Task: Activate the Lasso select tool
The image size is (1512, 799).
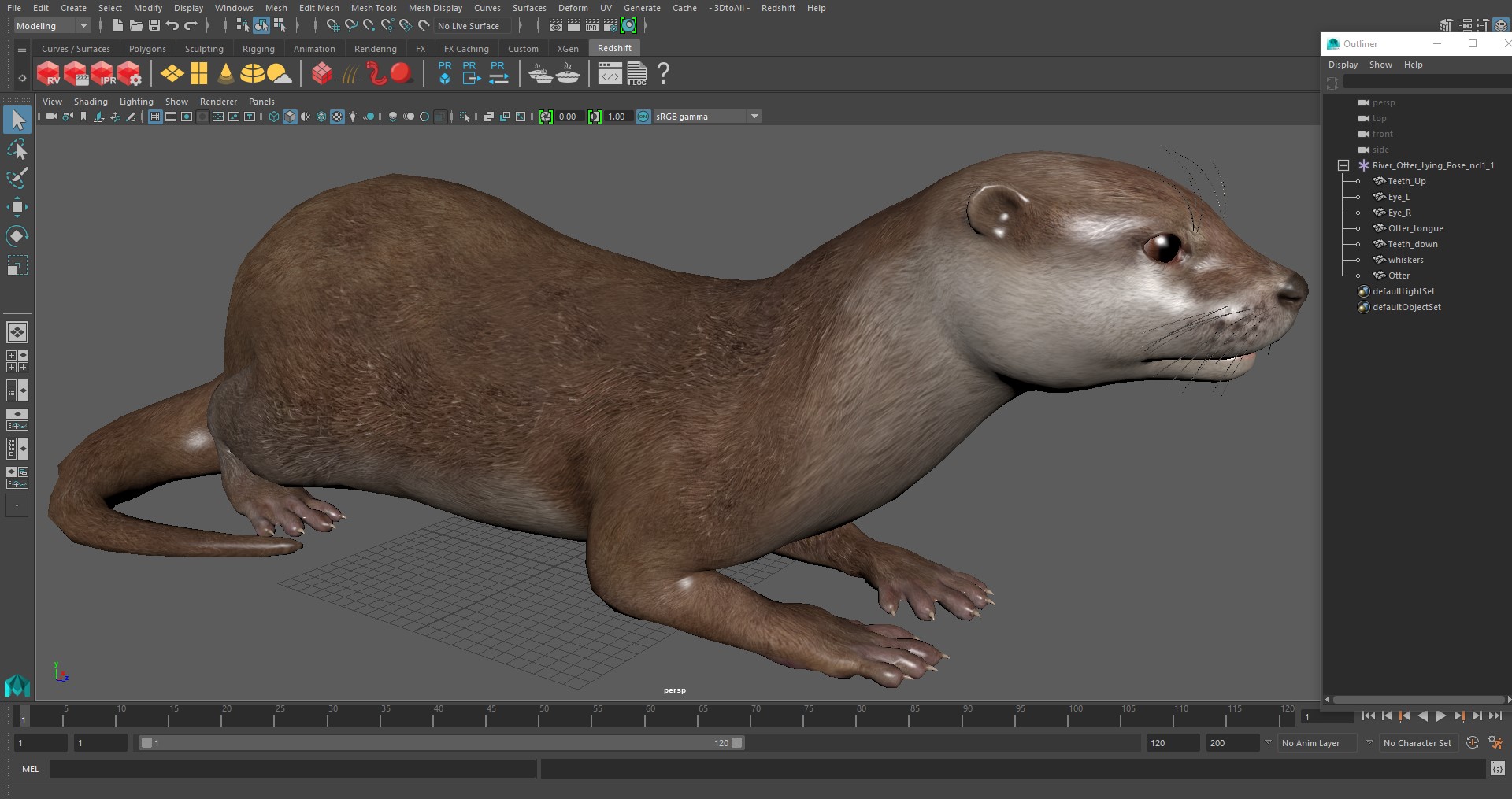Action: (x=17, y=150)
